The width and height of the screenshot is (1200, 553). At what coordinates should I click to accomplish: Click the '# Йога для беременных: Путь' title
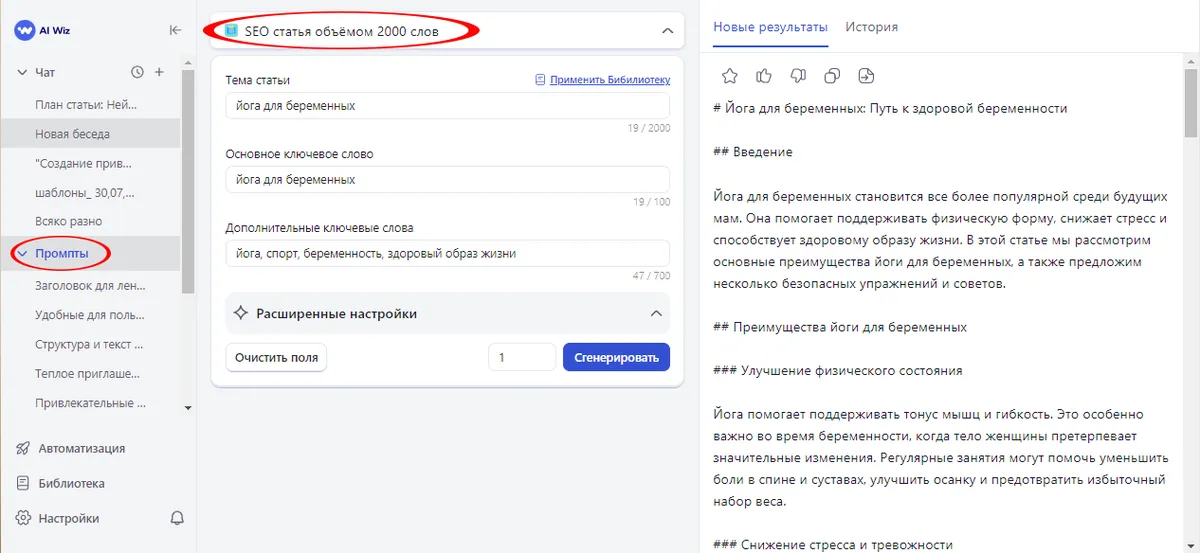[x=891, y=108]
